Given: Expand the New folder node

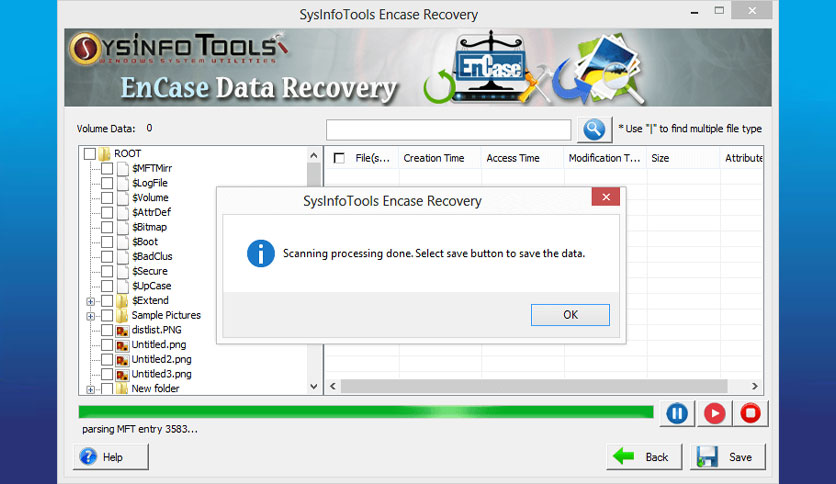Looking at the screenshot, I should 91,390.
